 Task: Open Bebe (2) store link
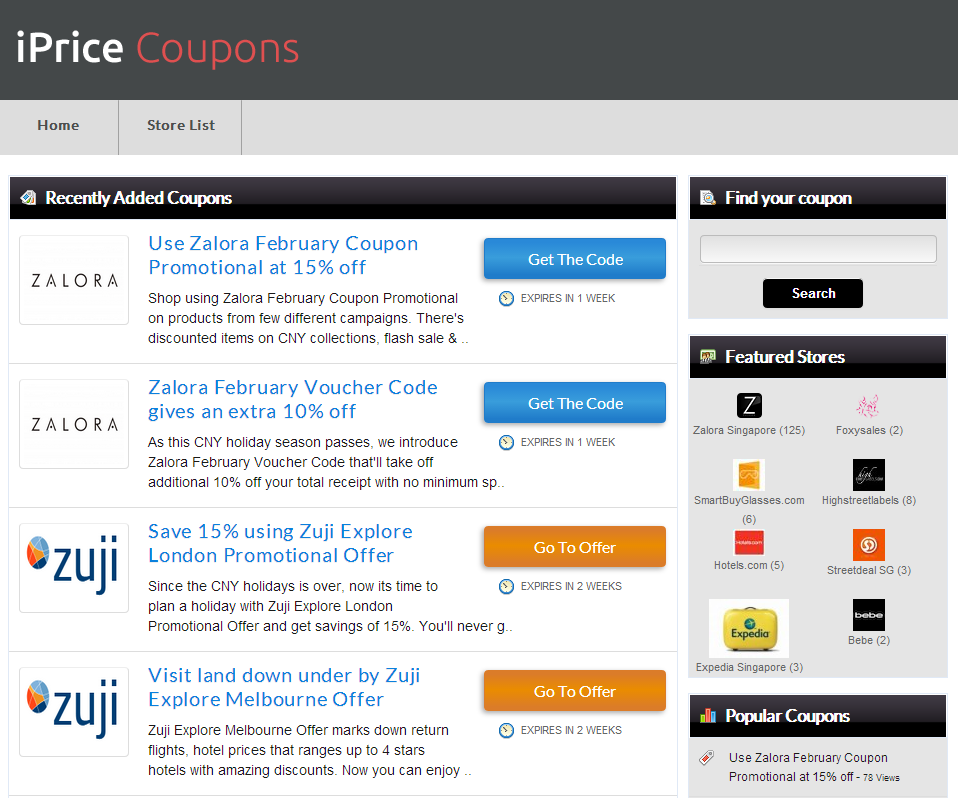point(869,640)
